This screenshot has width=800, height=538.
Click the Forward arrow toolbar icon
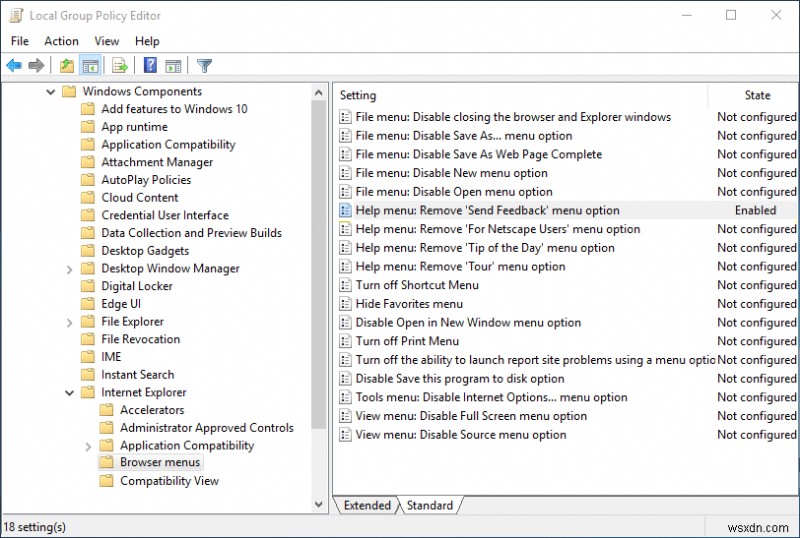tap(36, 65)
